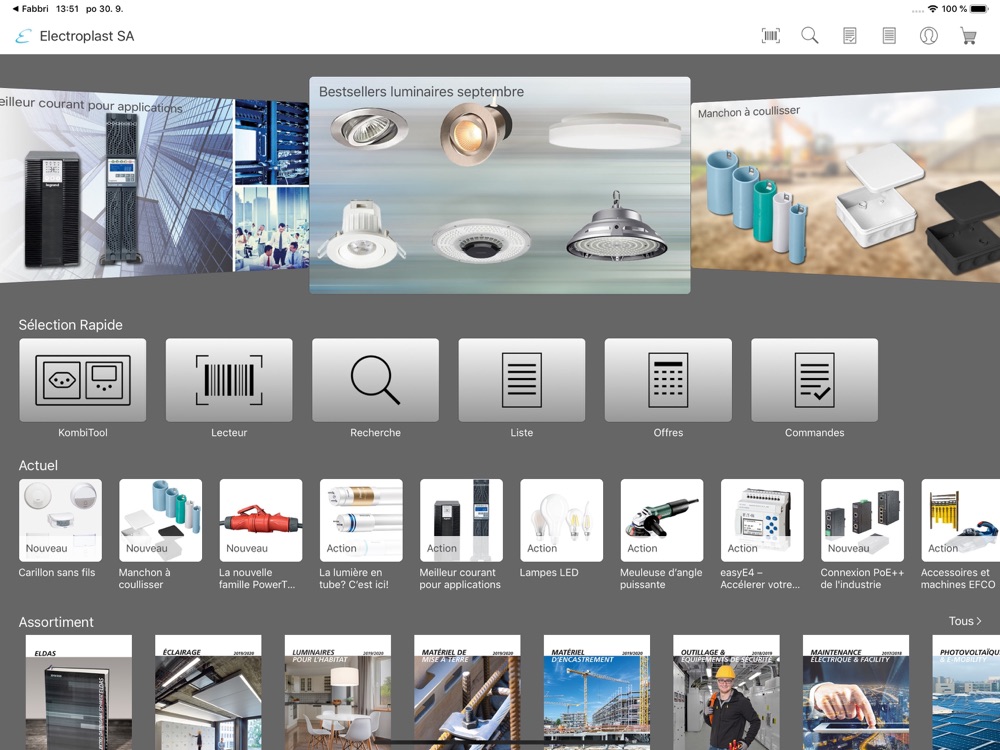Open Matériel d'encastrement catalog cover
This screenshot has height=750, width=1000.
coord(597,692)
